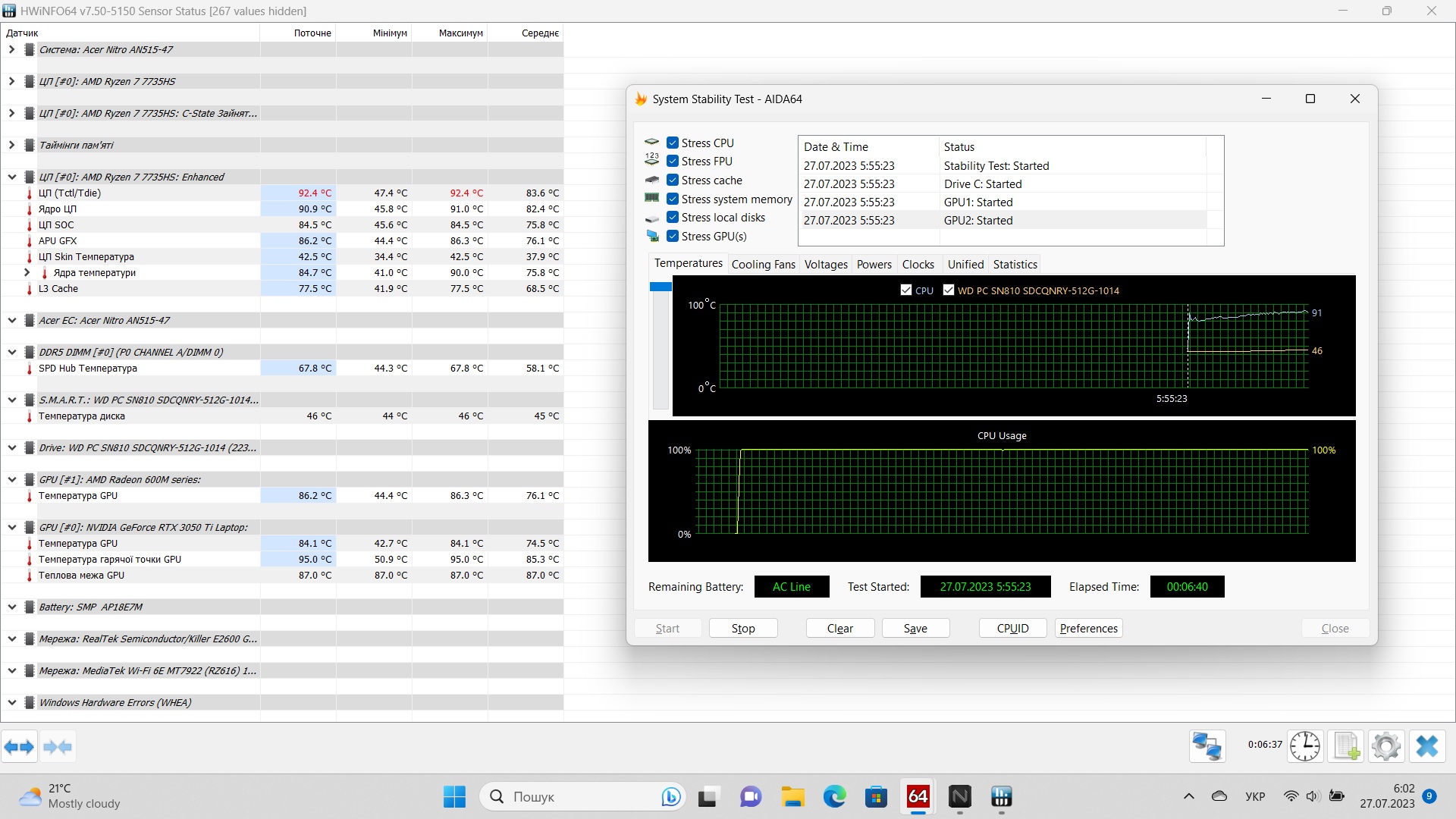The width and height of the screenshot is (1456, 819).
Task: Click the log file save icon
Action: pyautogui.click(x=1346, y=746)
